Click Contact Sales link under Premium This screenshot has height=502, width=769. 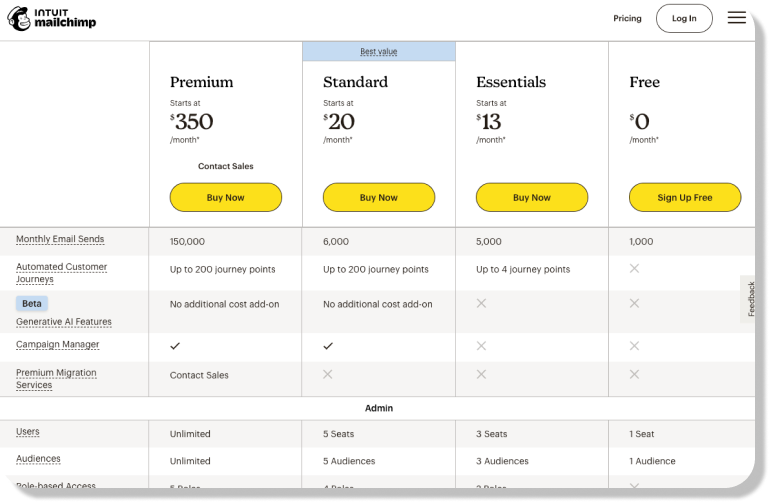tap(225, 166)
